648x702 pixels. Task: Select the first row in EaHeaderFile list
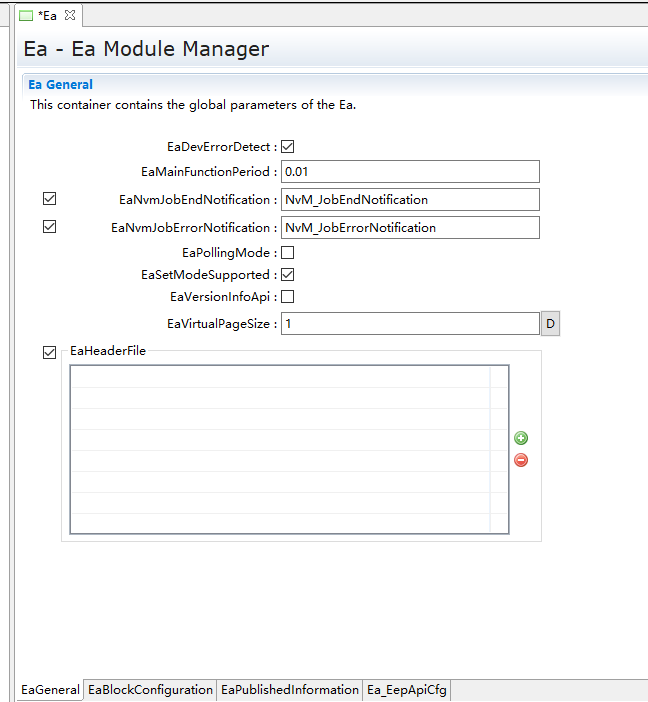[x=280, y=377]
